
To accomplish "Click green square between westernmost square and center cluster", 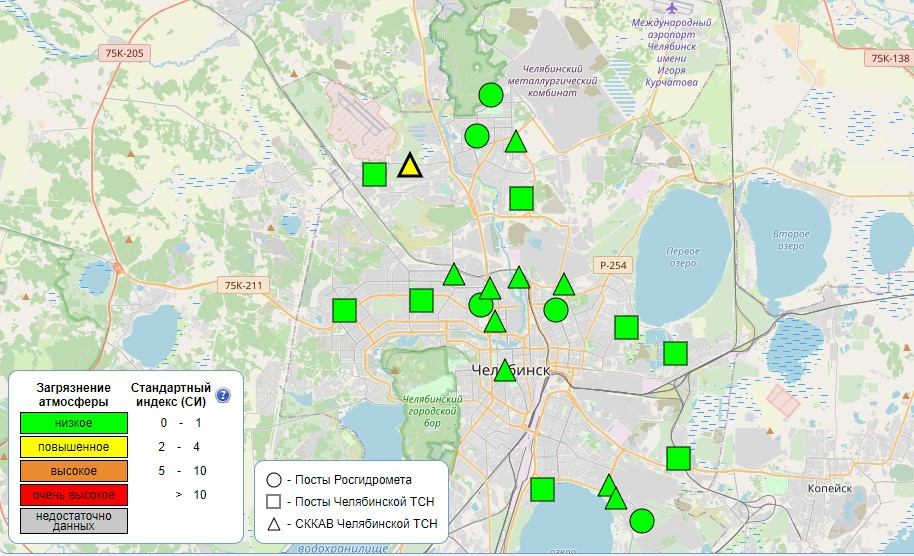I will click(421, 301).
